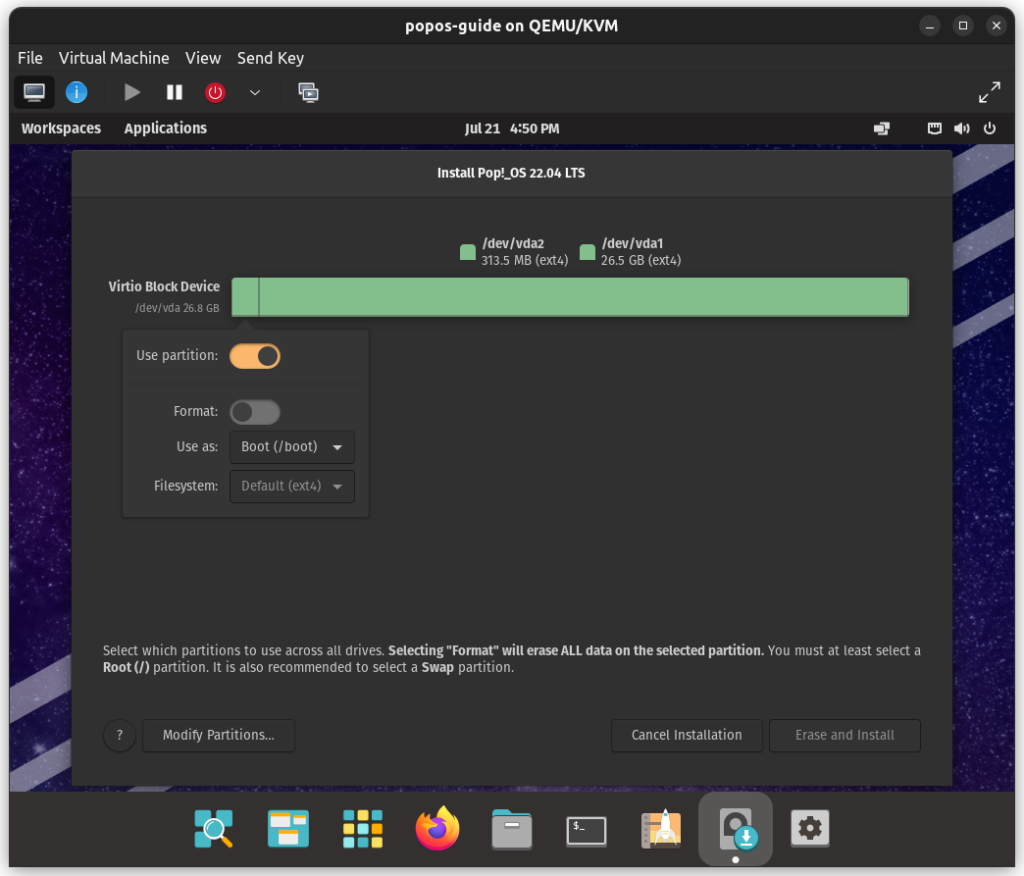Switch the viewer to fullscreen mode
The height and width of the screenshot is (876, 1024).
[x=989, y=92]
